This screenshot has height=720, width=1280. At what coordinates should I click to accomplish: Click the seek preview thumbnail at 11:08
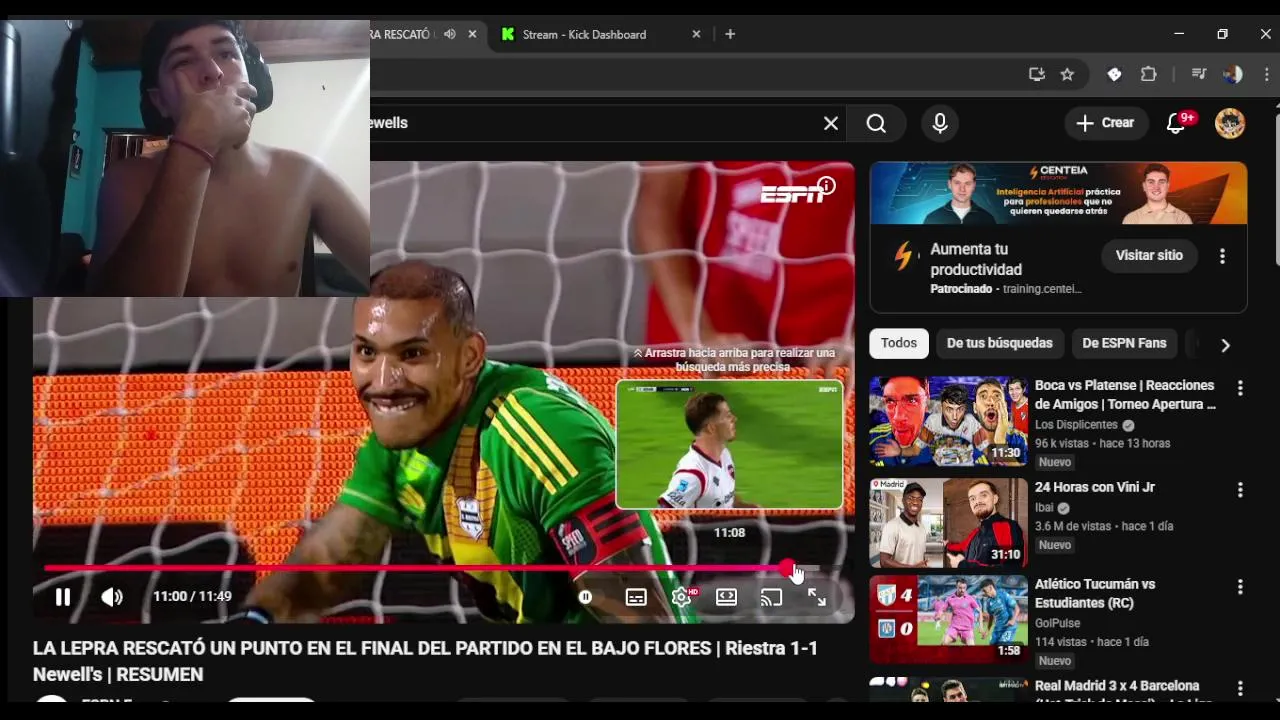[x=729, y=445]
